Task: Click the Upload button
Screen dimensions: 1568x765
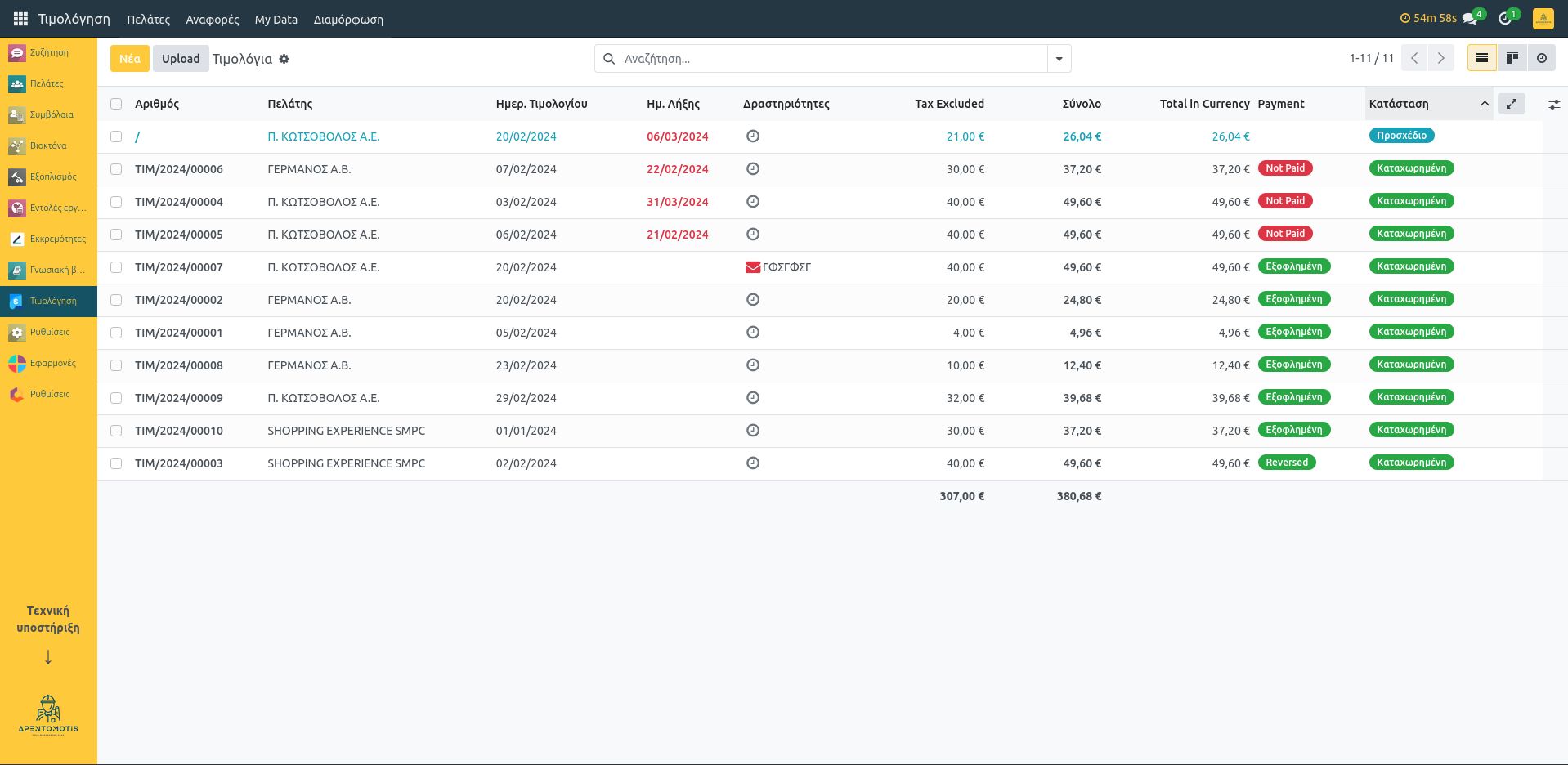Action: click(x=181, y=58)
